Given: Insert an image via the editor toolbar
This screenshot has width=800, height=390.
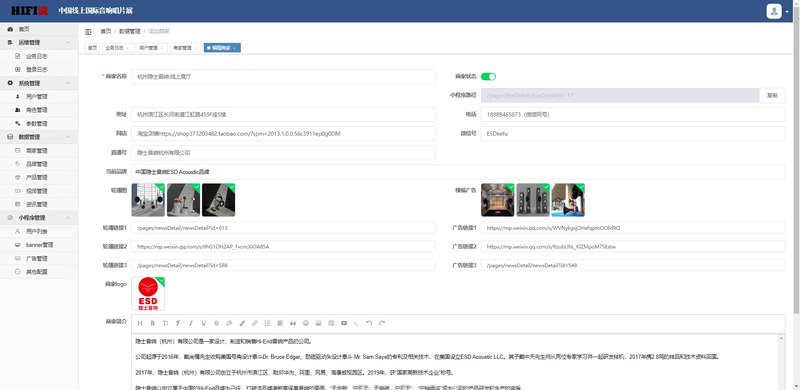Looking at the screenshot, I should point(318,323).
